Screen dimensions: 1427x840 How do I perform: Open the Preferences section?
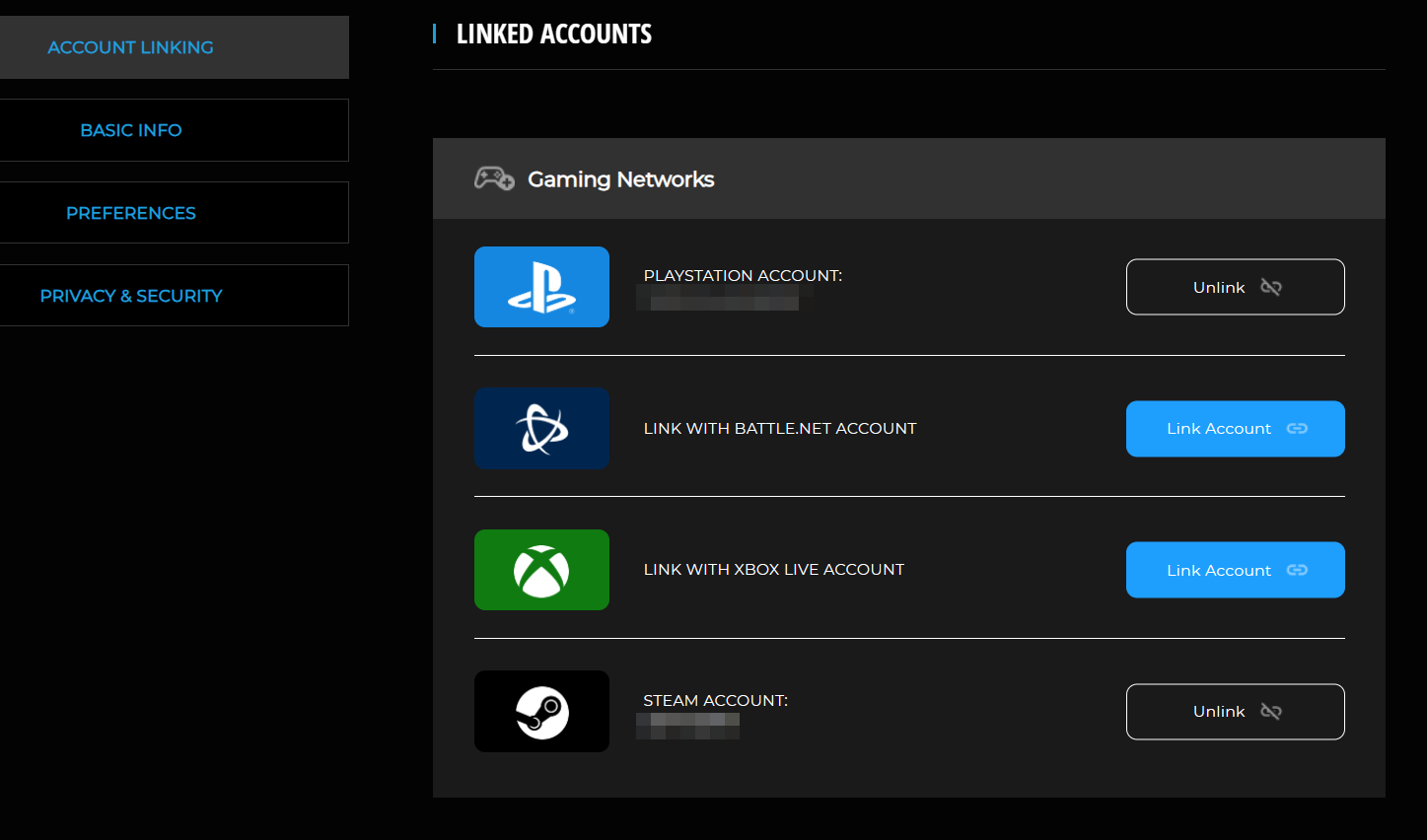point(131,213)
